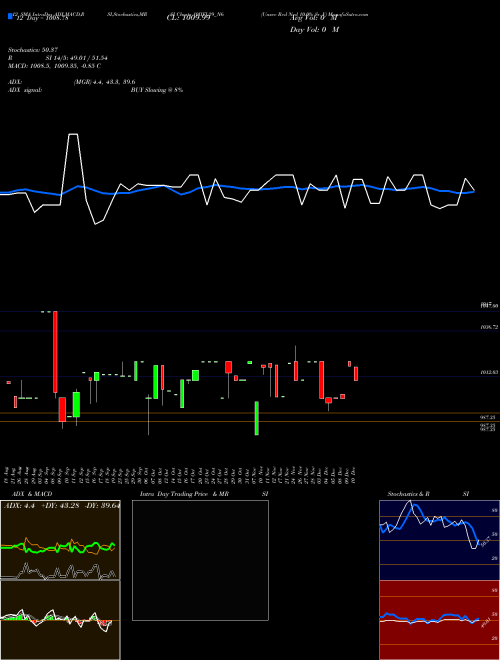Click the '(MGR) 4.4, 43.3, 39.6' ADX values
Screen dimensions: 500x660
[104, 82]
